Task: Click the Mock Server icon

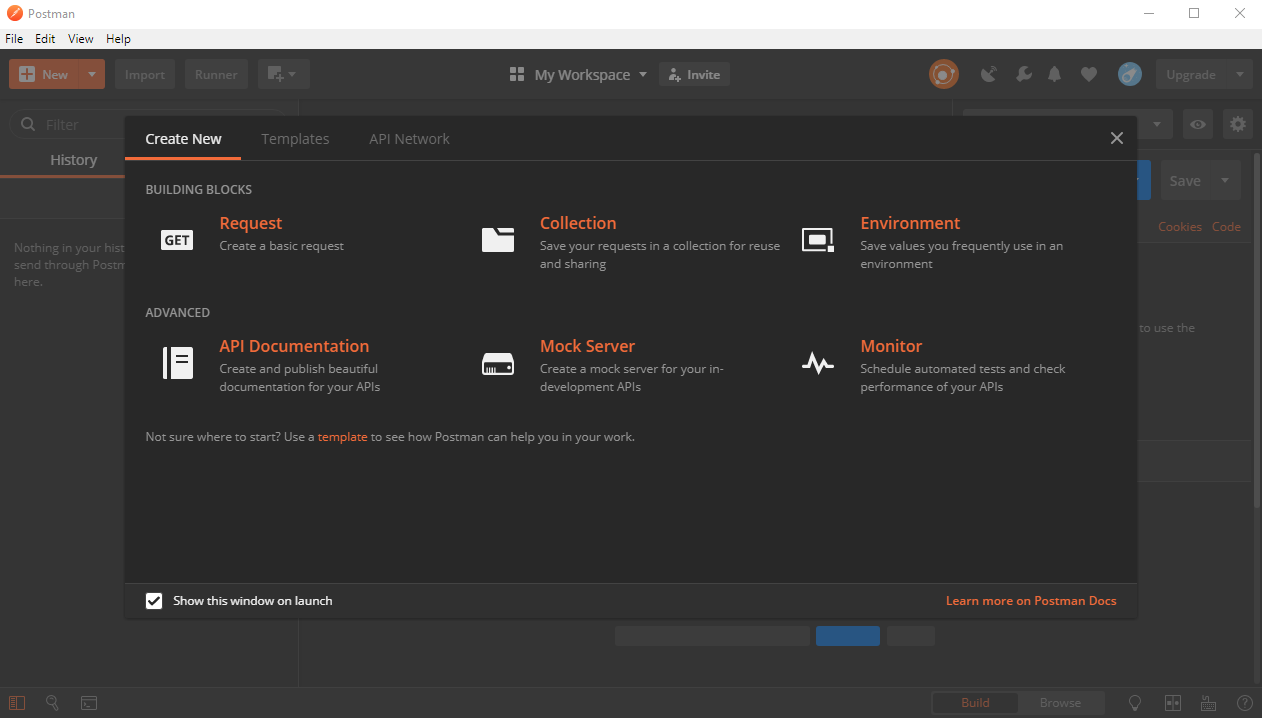Action: coord(497,363)
